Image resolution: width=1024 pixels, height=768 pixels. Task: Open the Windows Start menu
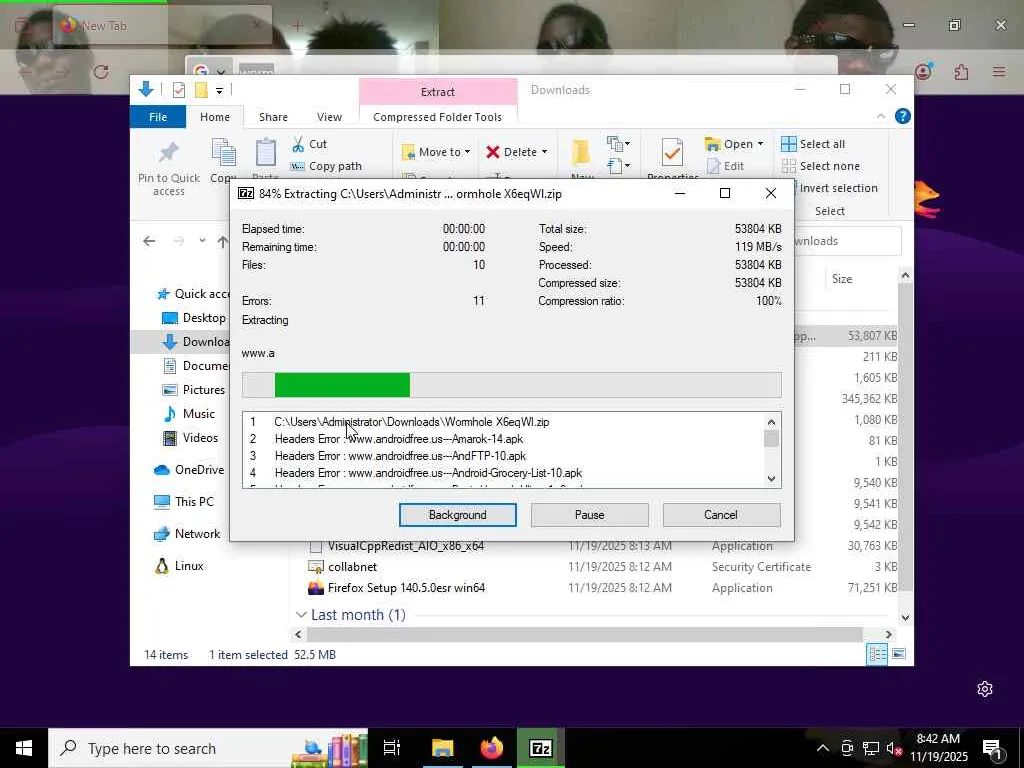click(24, 748)
